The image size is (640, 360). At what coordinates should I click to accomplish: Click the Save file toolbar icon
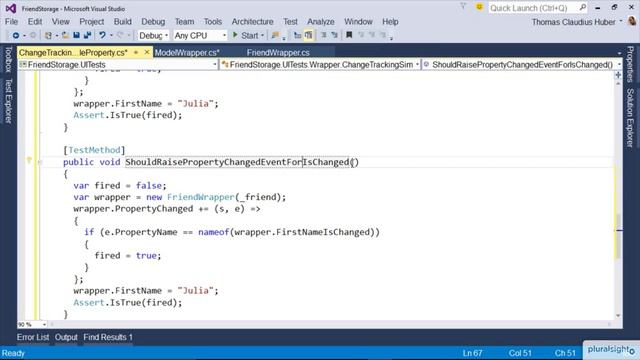pyautogui.click(x=76, y=36)
